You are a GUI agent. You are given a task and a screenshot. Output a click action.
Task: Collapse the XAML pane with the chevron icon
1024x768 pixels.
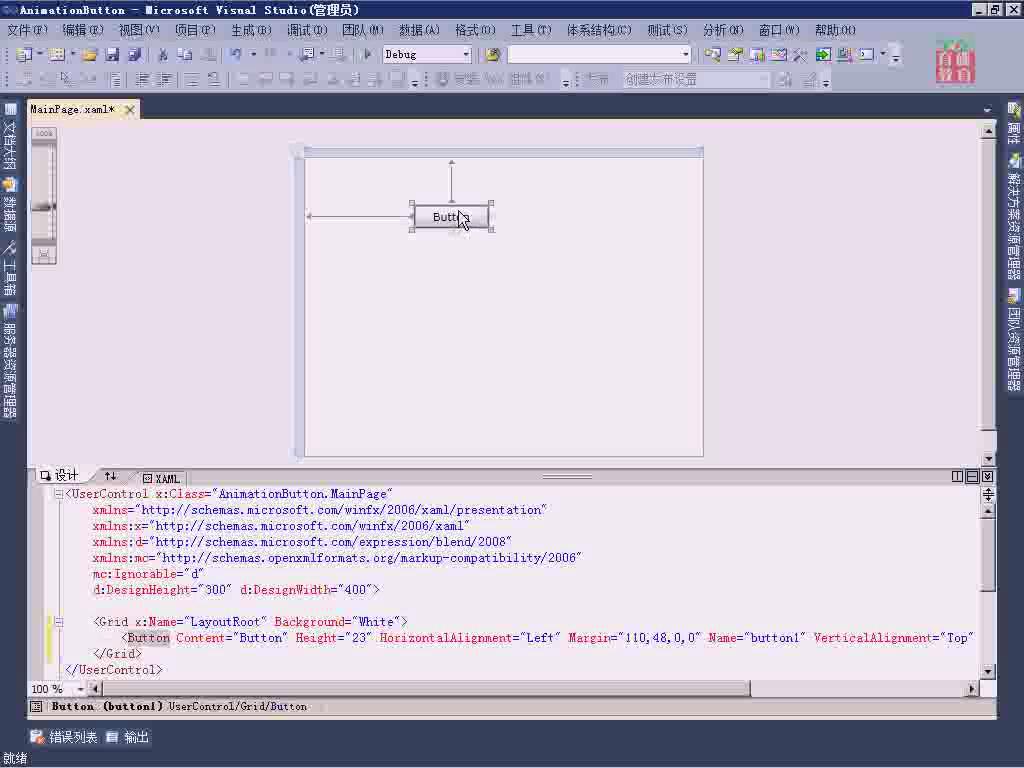click(x=987, y=477)
